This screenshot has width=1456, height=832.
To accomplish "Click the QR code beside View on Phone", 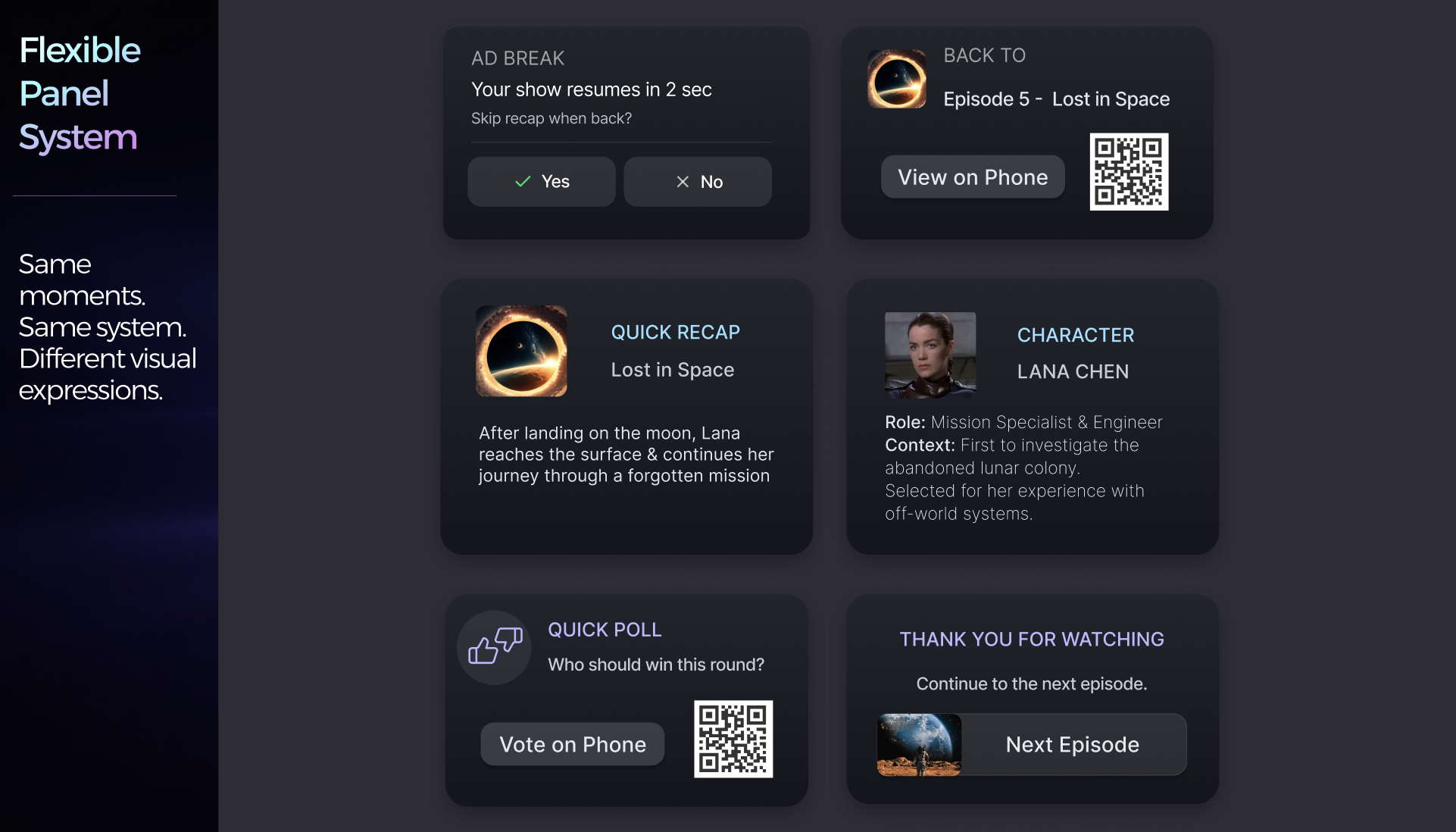I will pyautogui.click(x=1129, y=172).
